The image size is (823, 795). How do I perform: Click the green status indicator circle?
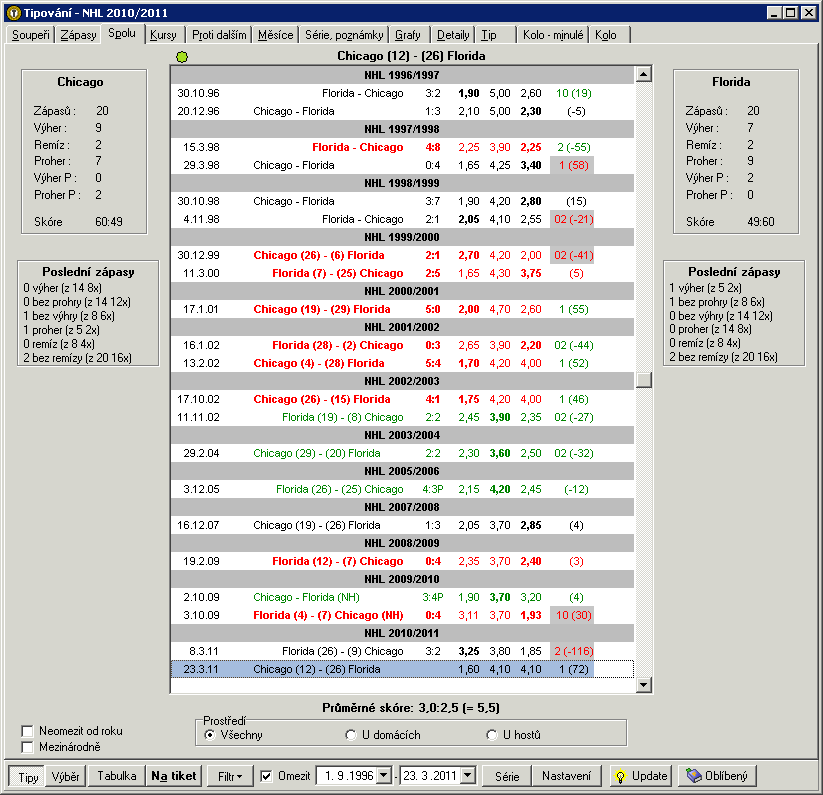click(182, 57)
